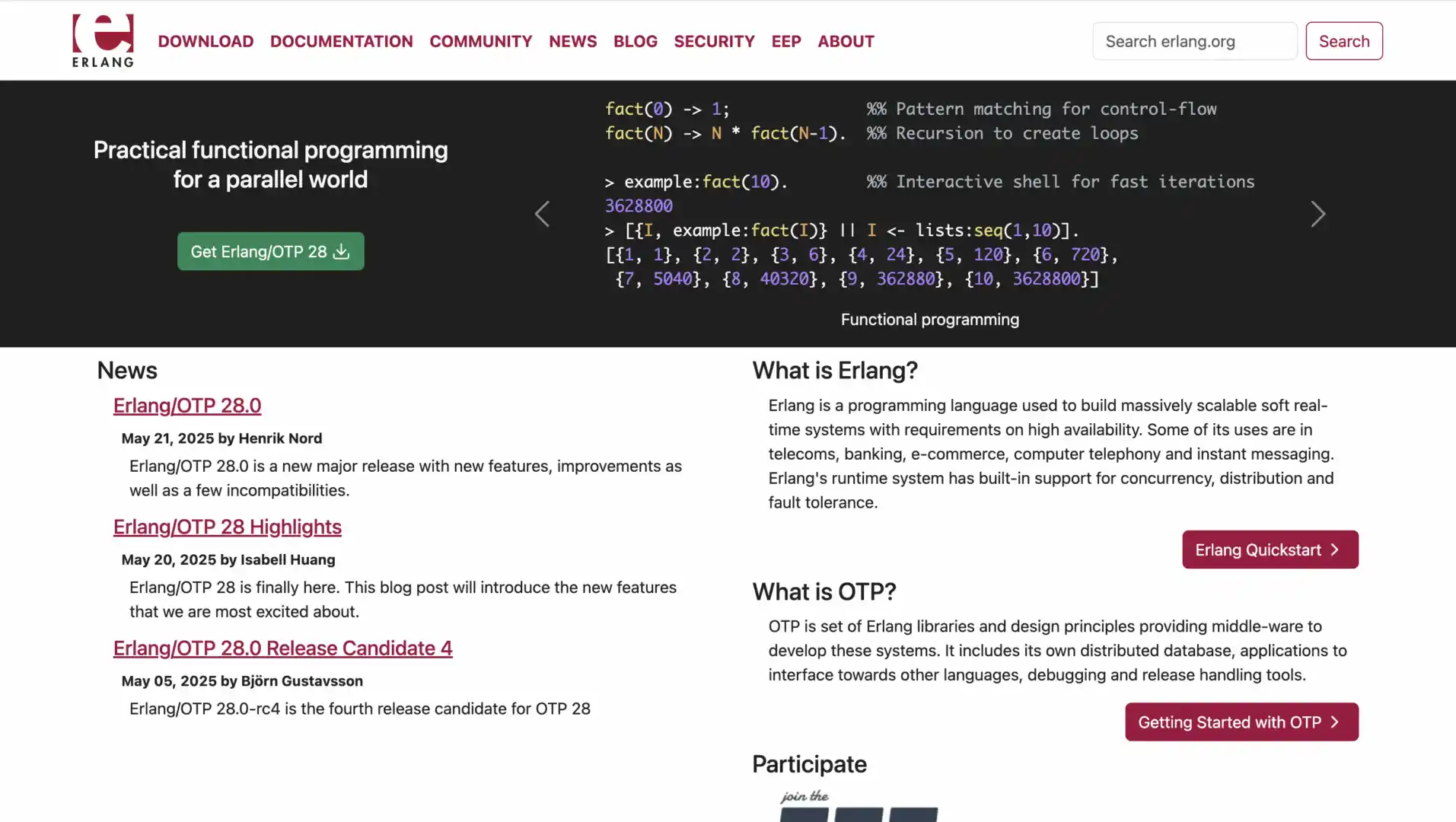
Task: Click Getting Started with OTP button
Action: click(x=1241, y=722)
